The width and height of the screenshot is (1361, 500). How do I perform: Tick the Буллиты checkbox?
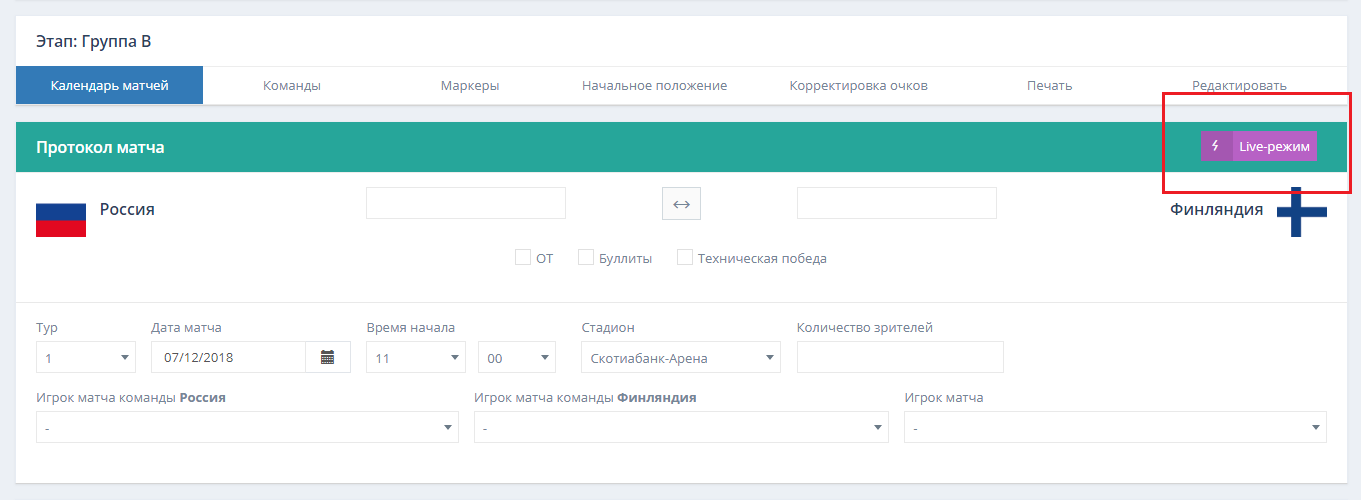coord(586,257)
